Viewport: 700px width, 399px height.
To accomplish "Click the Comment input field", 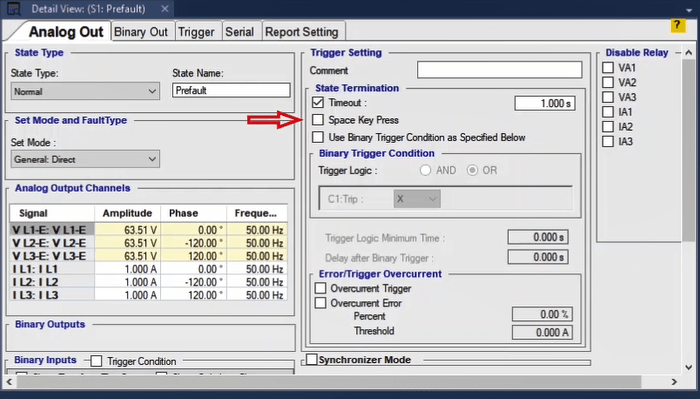I will 500,70.
